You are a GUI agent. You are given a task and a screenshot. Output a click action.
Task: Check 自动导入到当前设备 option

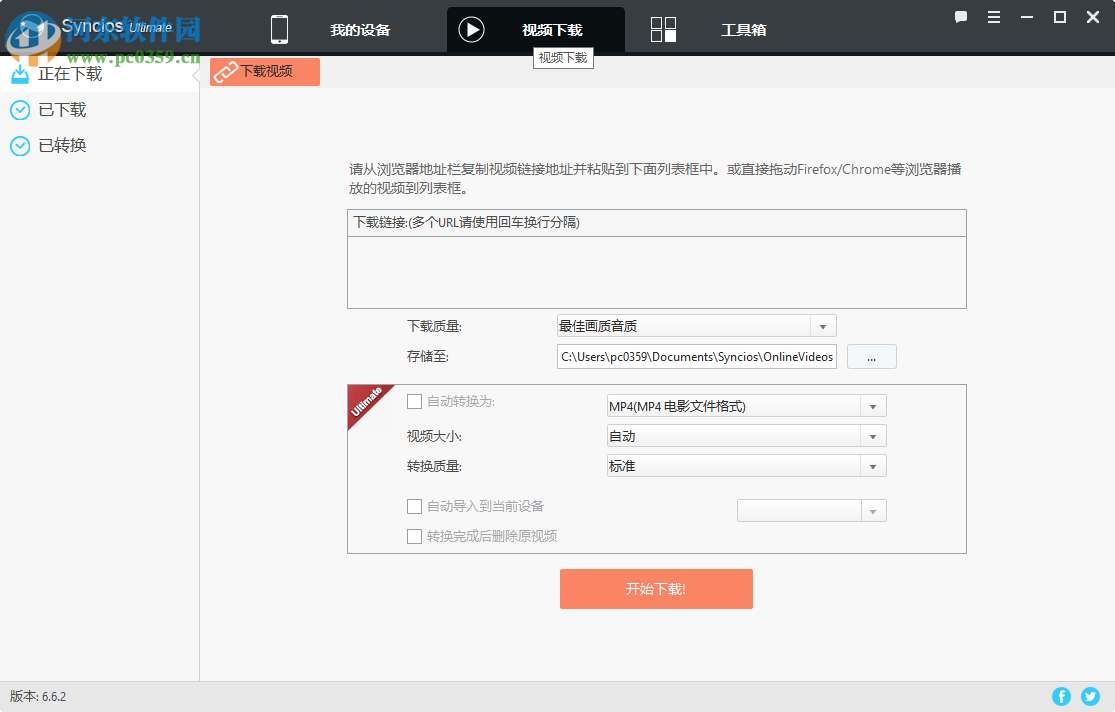pos(415,506)
